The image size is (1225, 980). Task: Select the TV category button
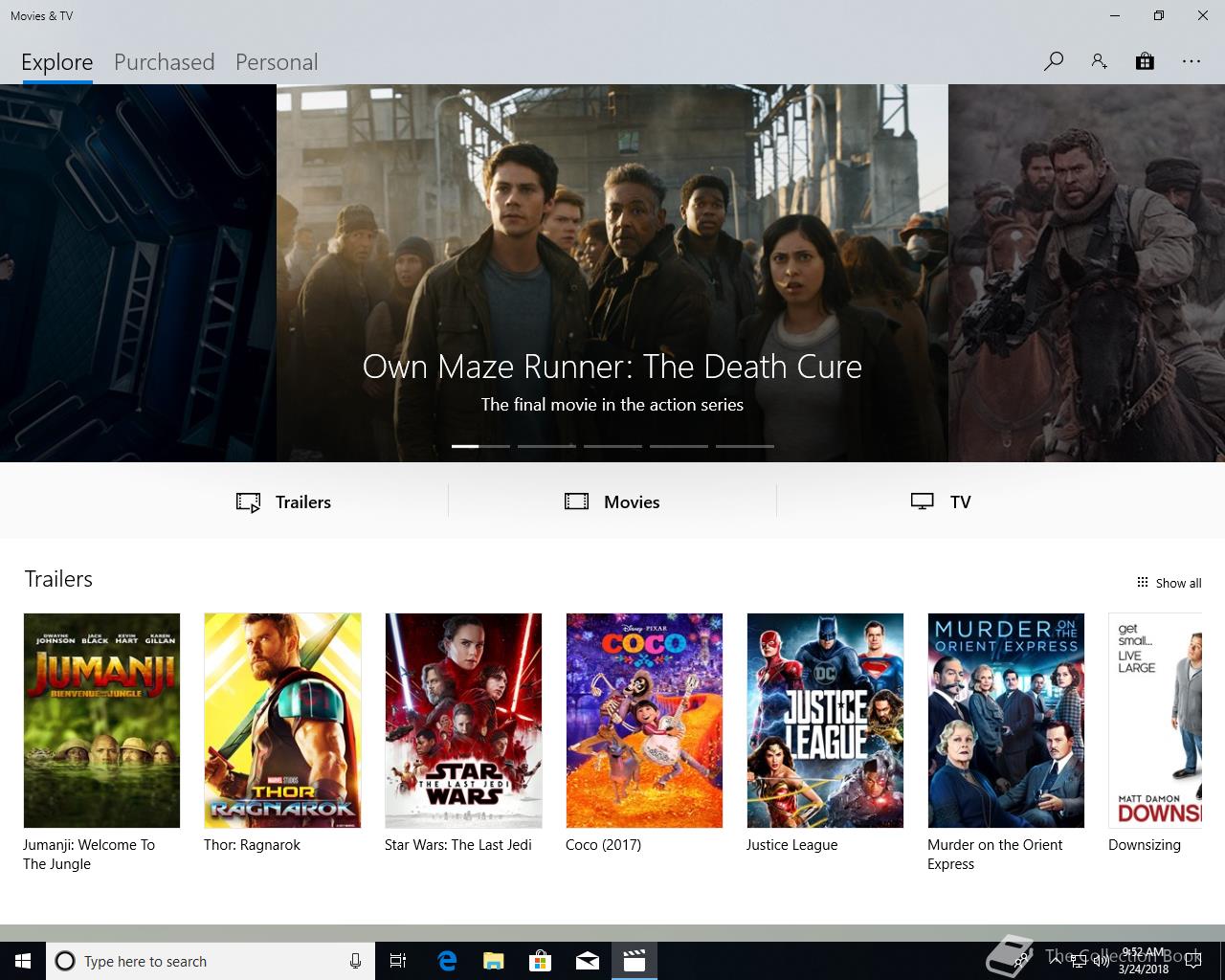point(941,501)
